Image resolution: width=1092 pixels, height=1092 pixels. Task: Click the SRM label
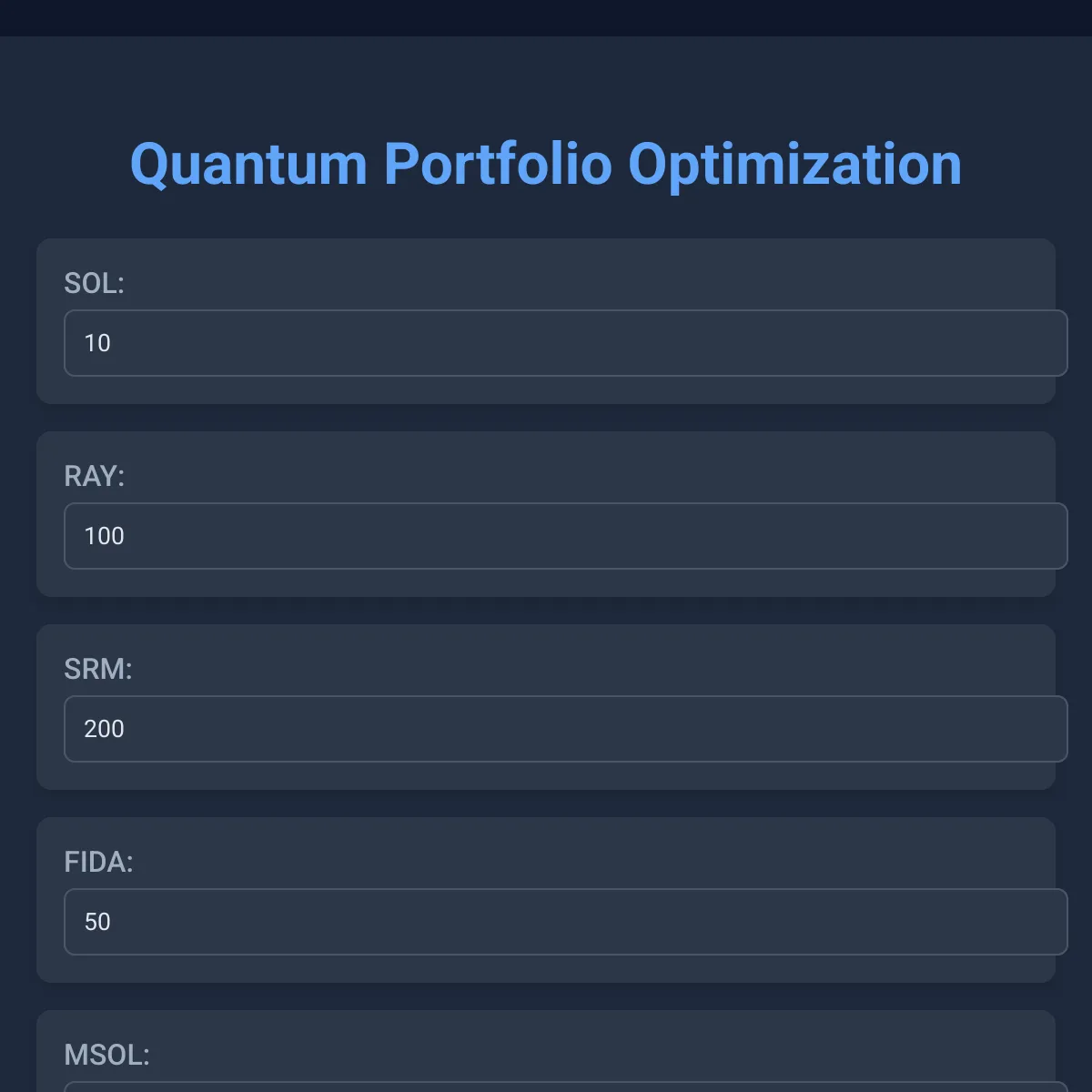coord(96,669)
